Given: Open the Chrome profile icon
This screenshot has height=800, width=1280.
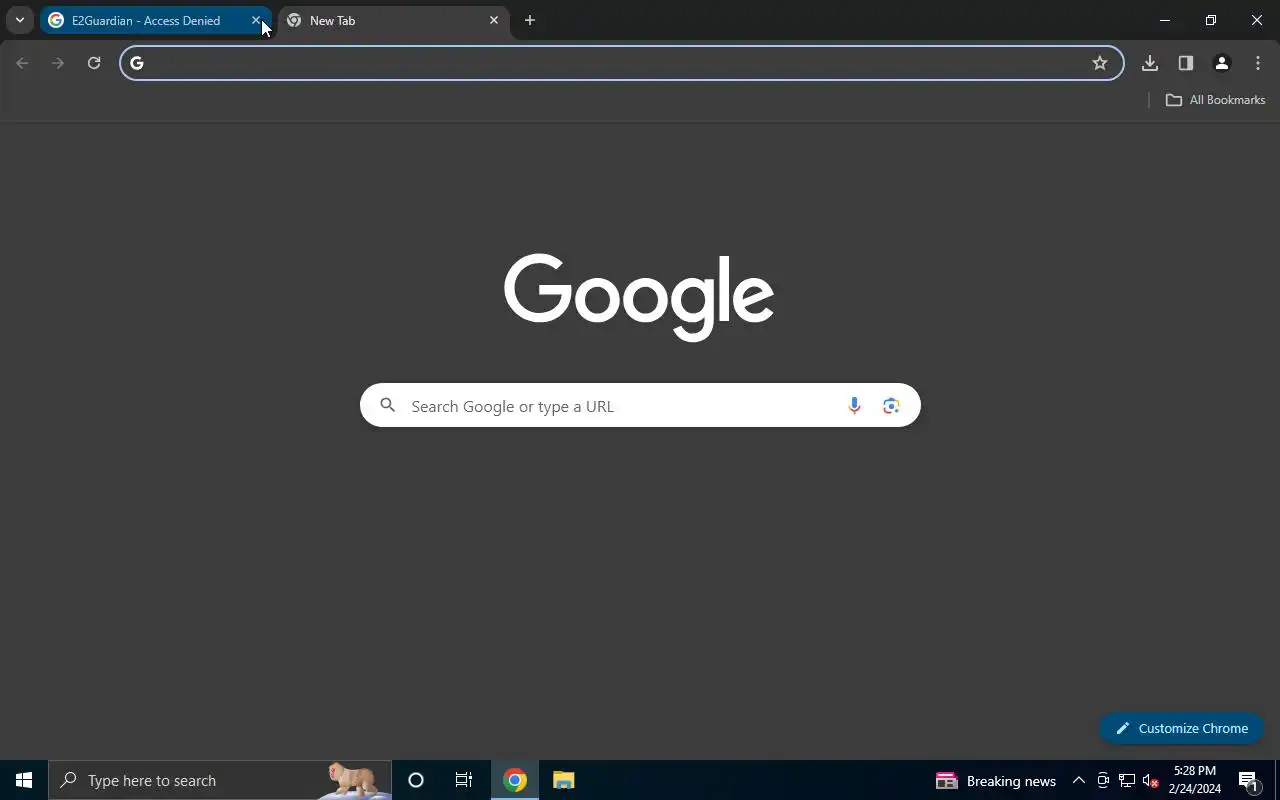Looking at the screenshot, I should tap(1222, 63).
